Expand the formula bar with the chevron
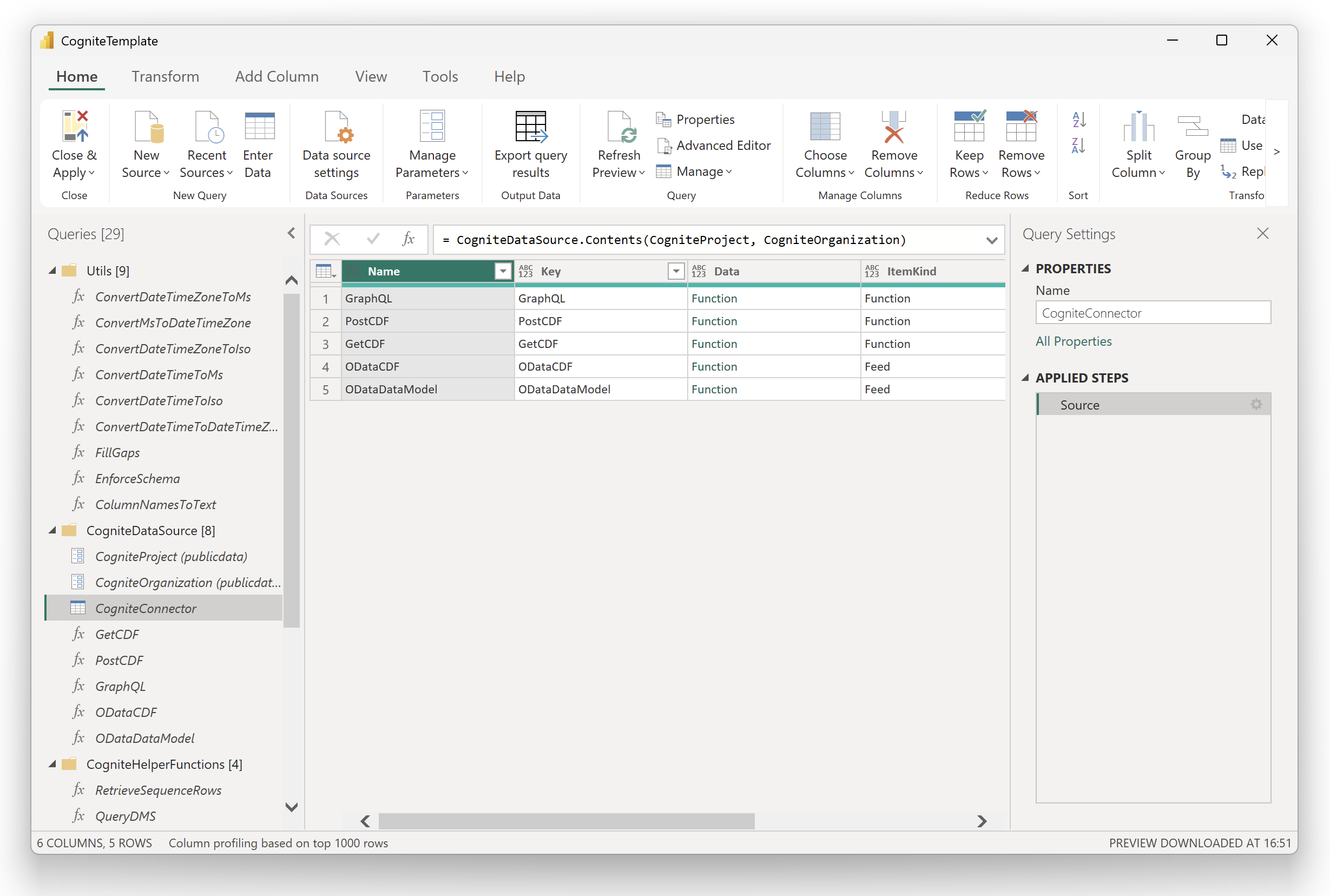 coord(992,240)
